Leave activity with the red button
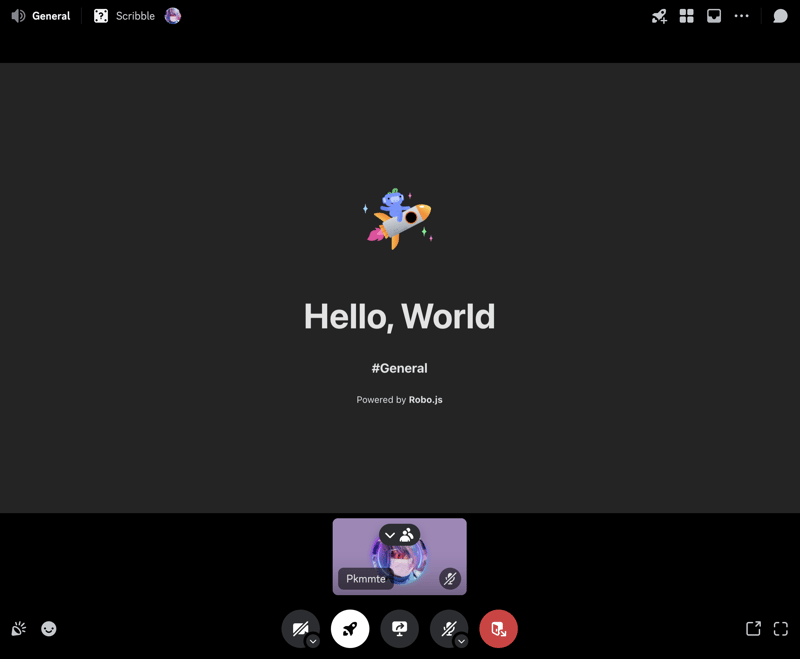Viewport: 800px width, 659px height. [x=498, y=629]
